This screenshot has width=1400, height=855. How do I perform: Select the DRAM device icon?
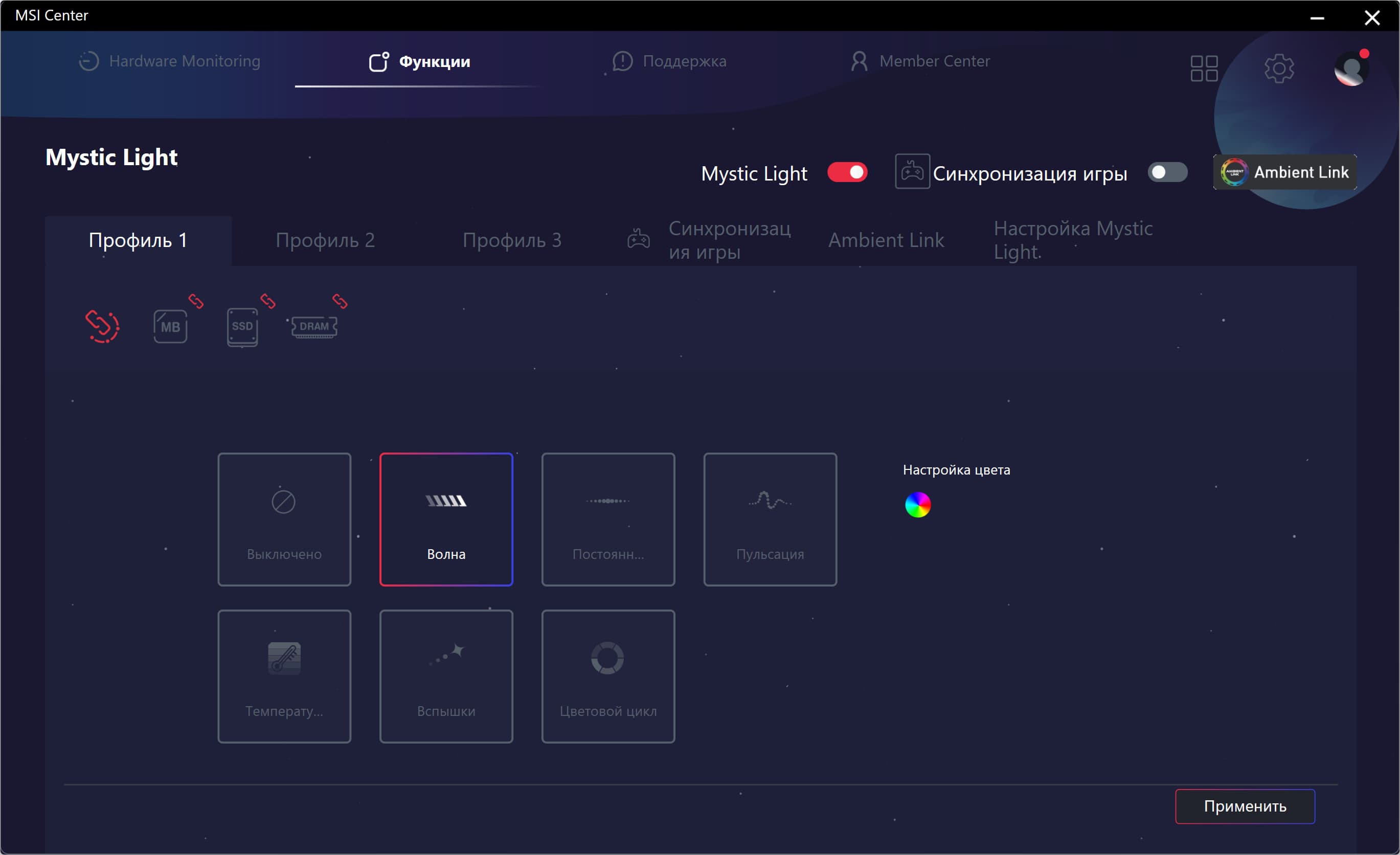[314, 327]
